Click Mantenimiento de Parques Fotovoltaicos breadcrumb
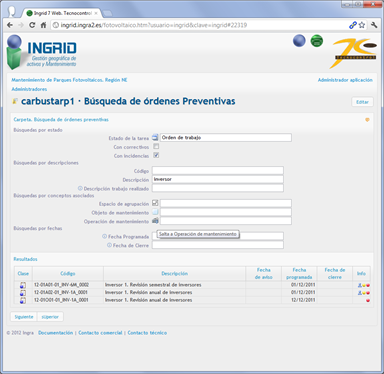The width and height of the screenshot is (384, 374). (x=69, y=80)
